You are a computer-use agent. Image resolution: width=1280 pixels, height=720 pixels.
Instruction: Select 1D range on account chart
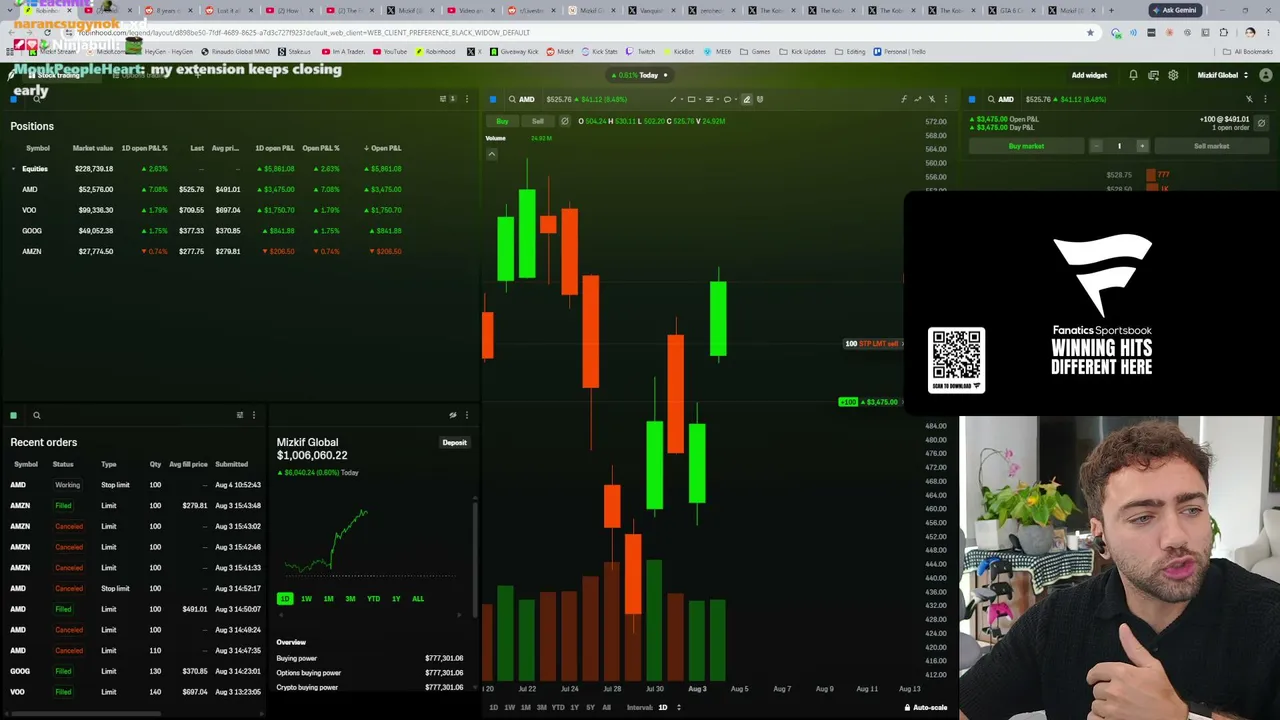(285, 599)
